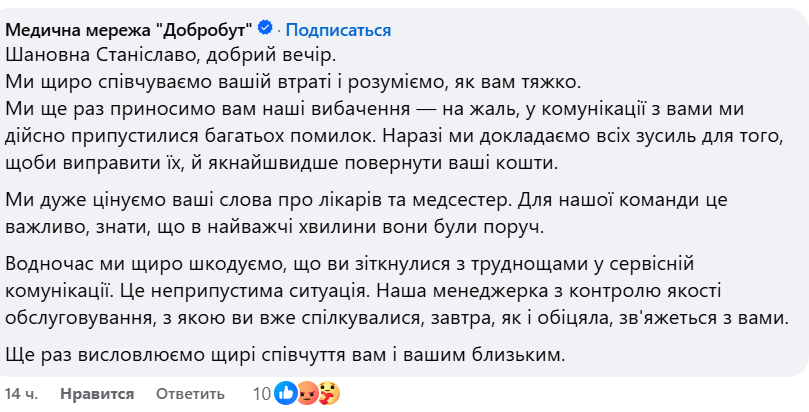The height and width of the screenshot is (412, 809).
Task: Click the angry face reaction icon
Action: (306, 393)
